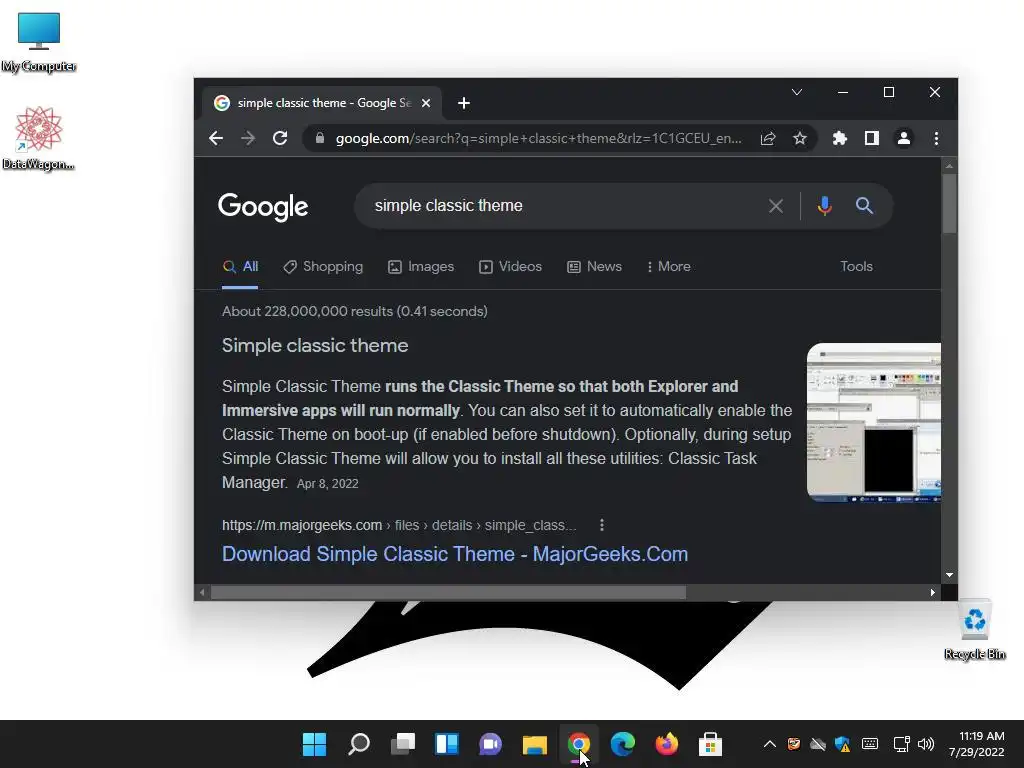Viewport: 1024px width, 768px height.
Task: Select the All results tab
Action: (240, 266)
